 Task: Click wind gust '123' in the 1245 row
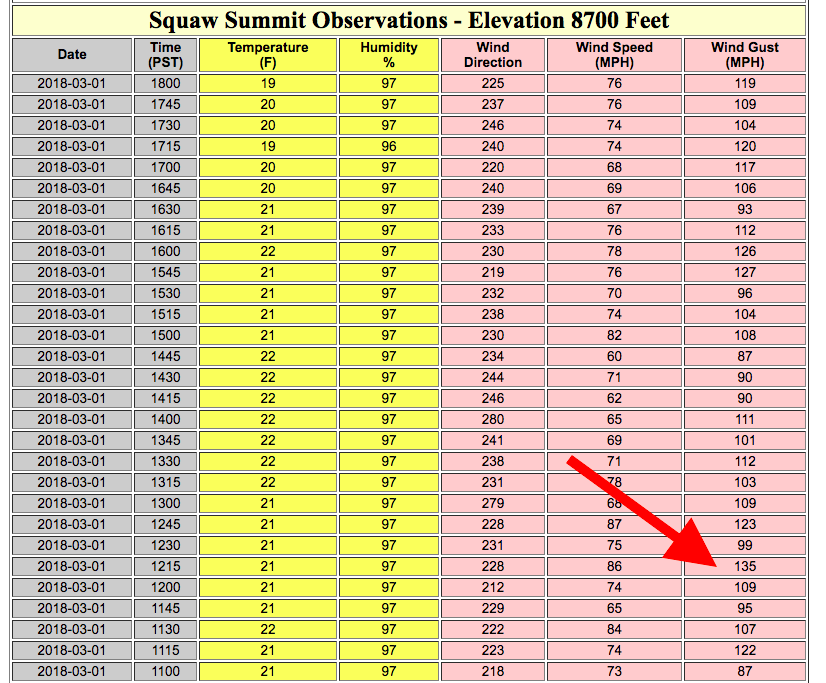(x=745, y=524)
